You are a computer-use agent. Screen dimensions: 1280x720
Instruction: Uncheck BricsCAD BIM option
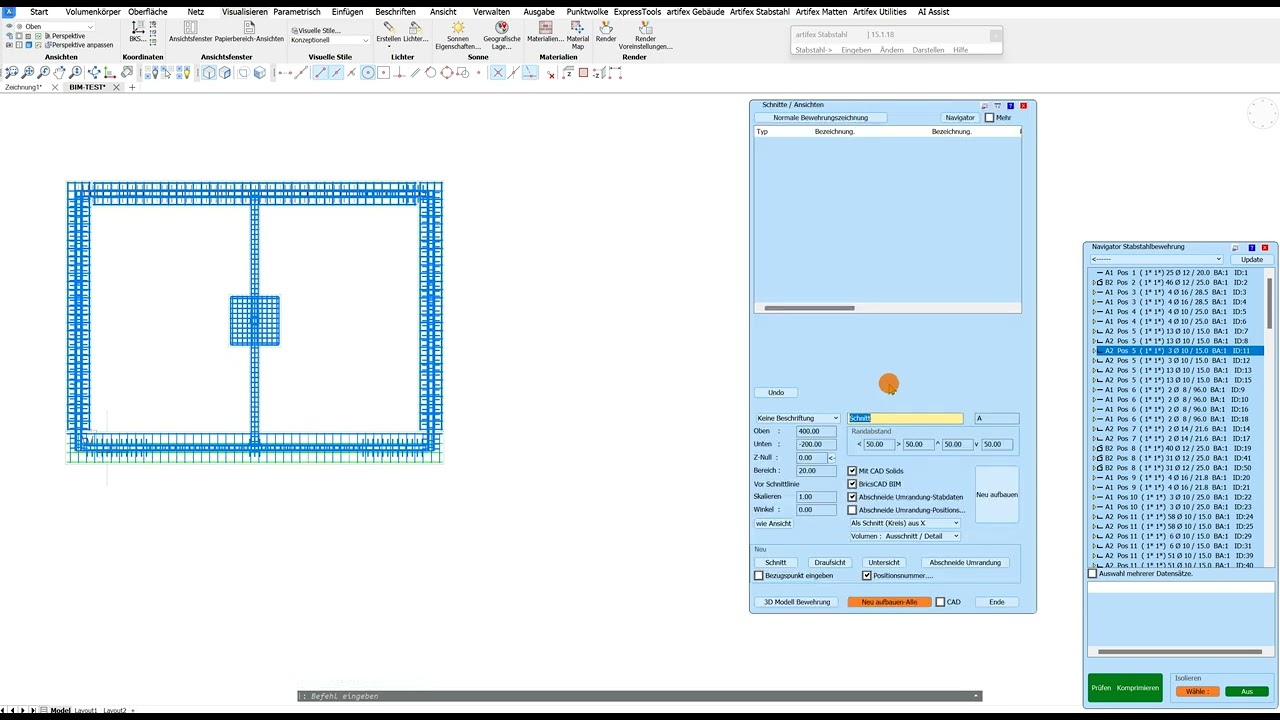click(852, 484)
